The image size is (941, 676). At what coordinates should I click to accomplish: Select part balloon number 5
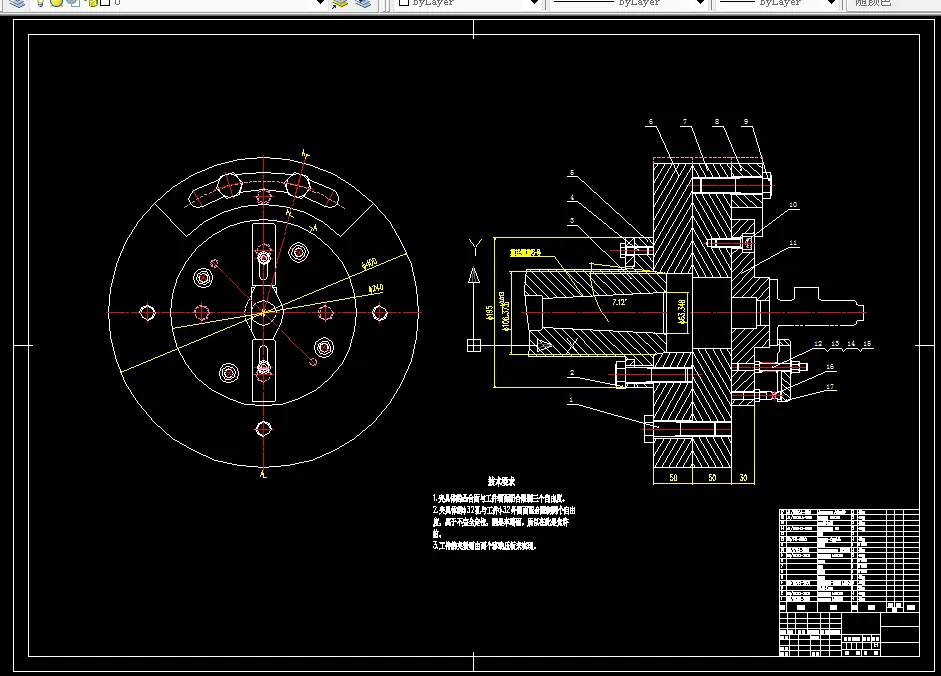point(572,173)
